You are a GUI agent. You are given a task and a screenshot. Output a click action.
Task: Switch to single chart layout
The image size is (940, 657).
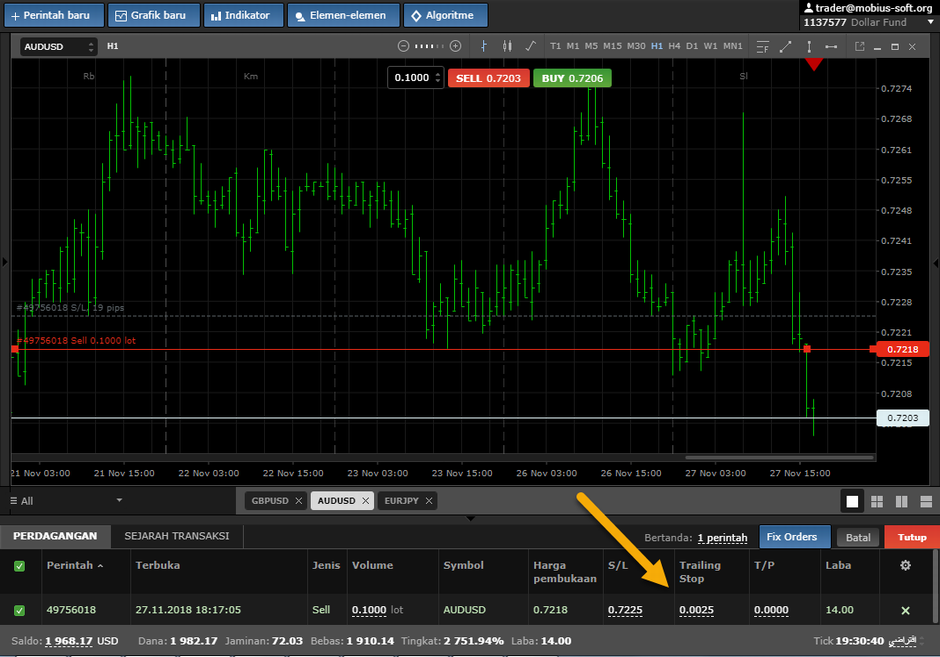852,502
